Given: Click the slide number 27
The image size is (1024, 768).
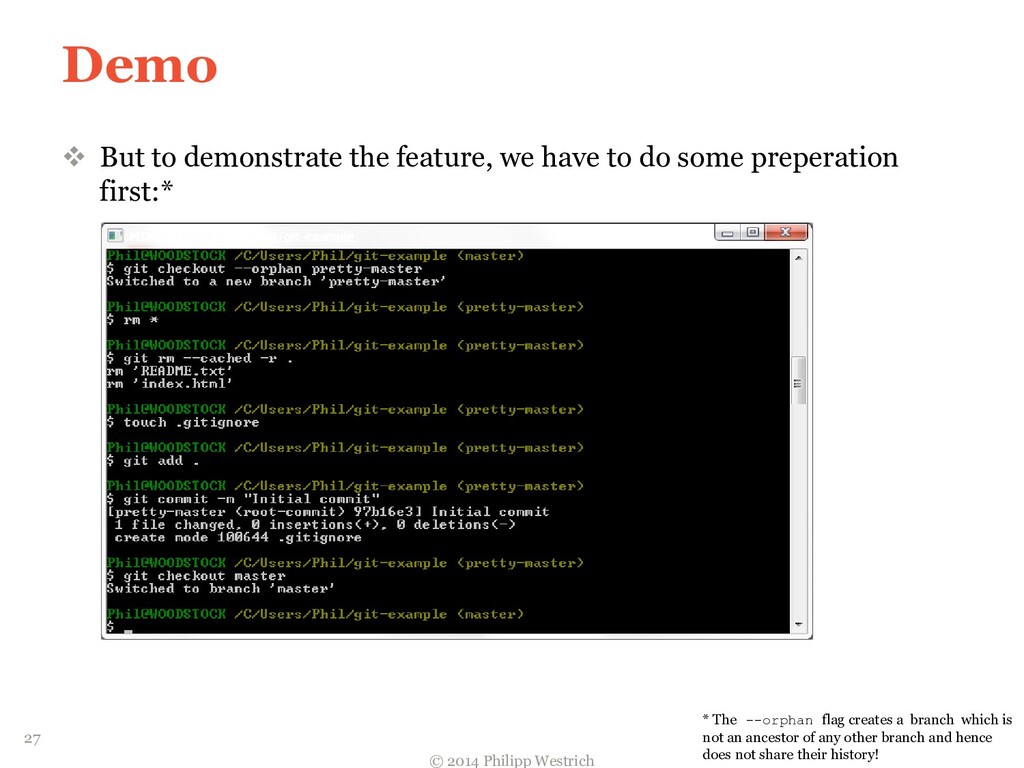Looking at the screenshot, I should click(x=32, y=739).
